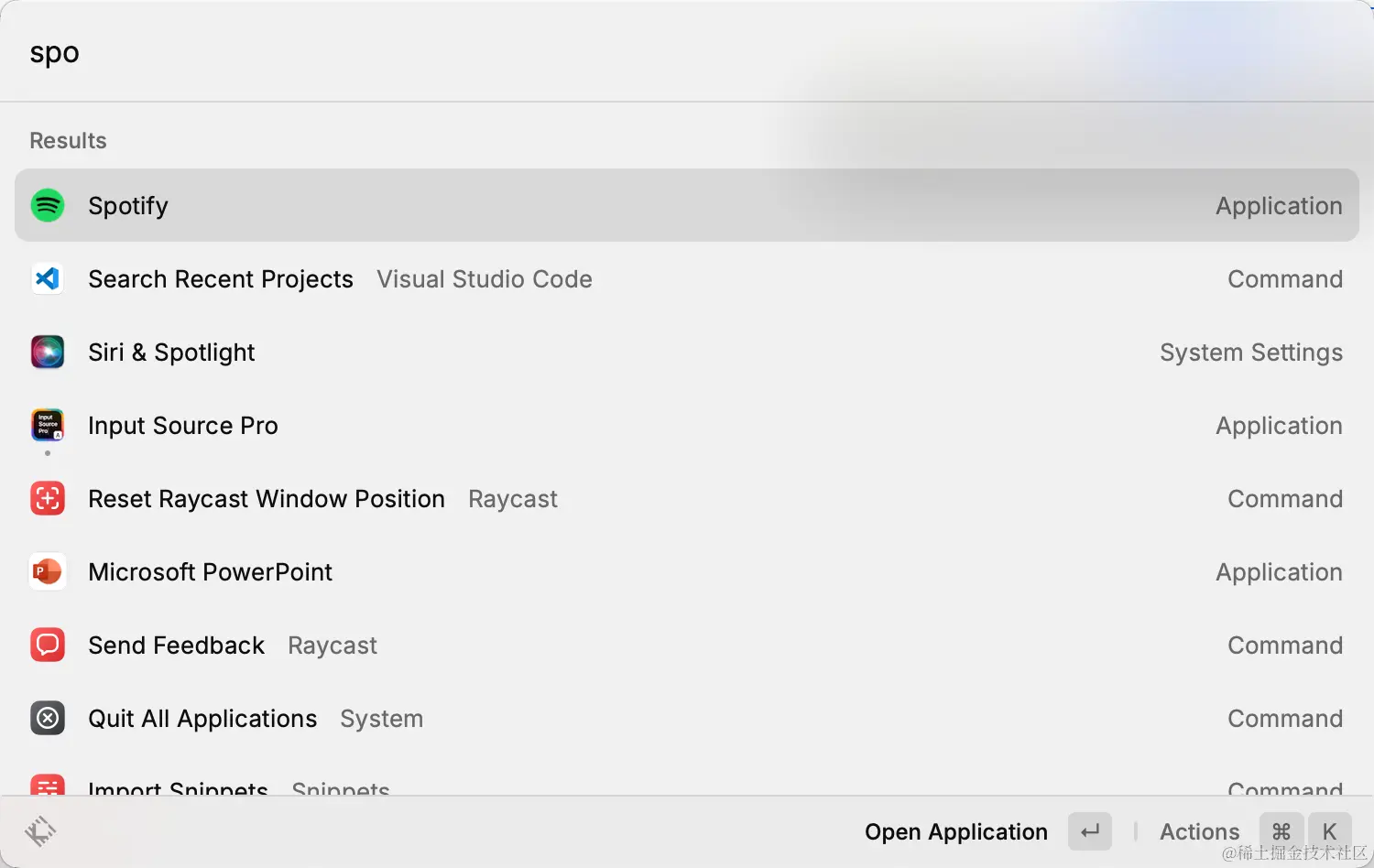Select Microsoft PowerPoint result
The image size is (1374, 868).
click(687, 571)
